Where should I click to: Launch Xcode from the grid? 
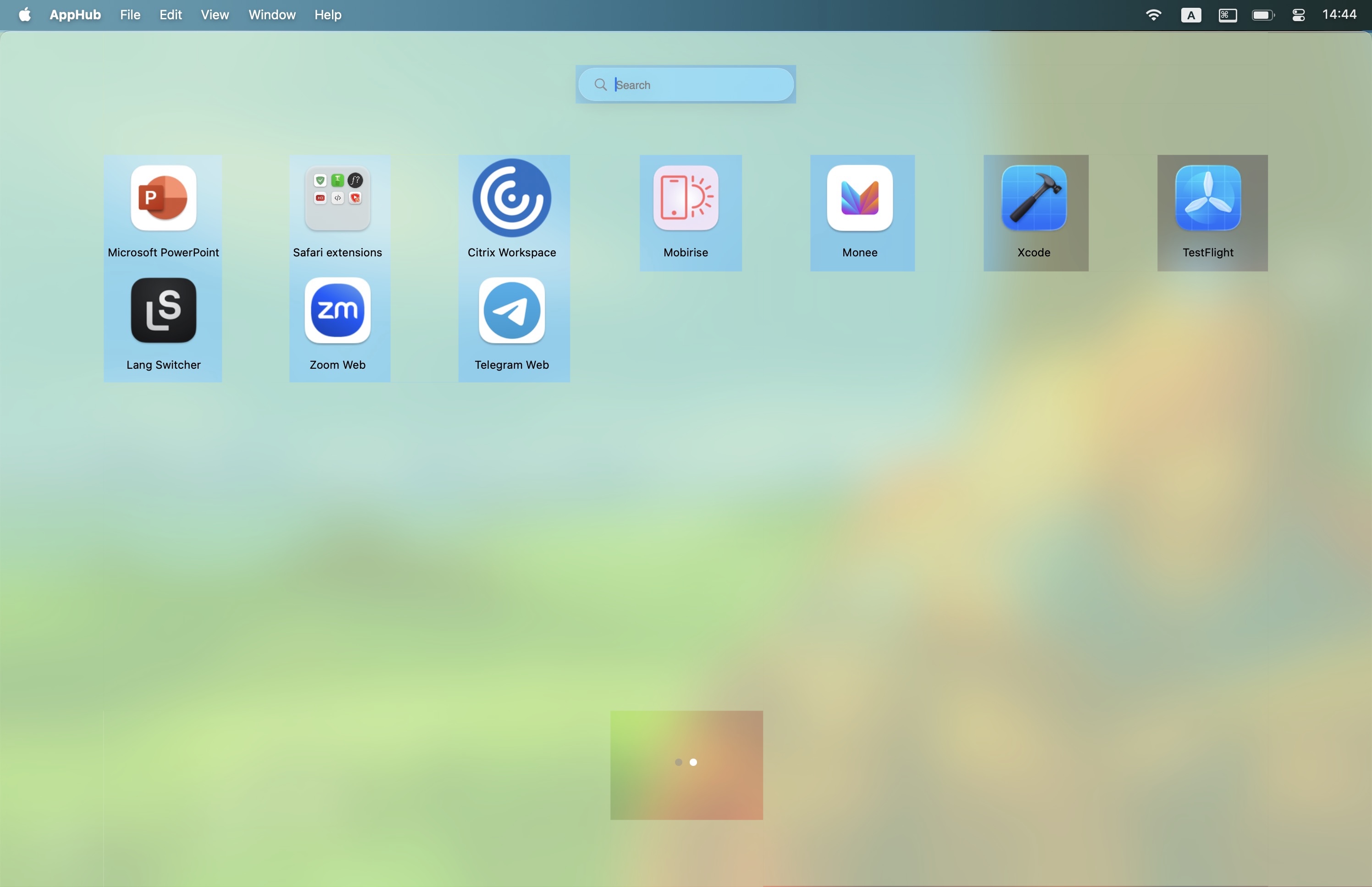[1034, 198]
